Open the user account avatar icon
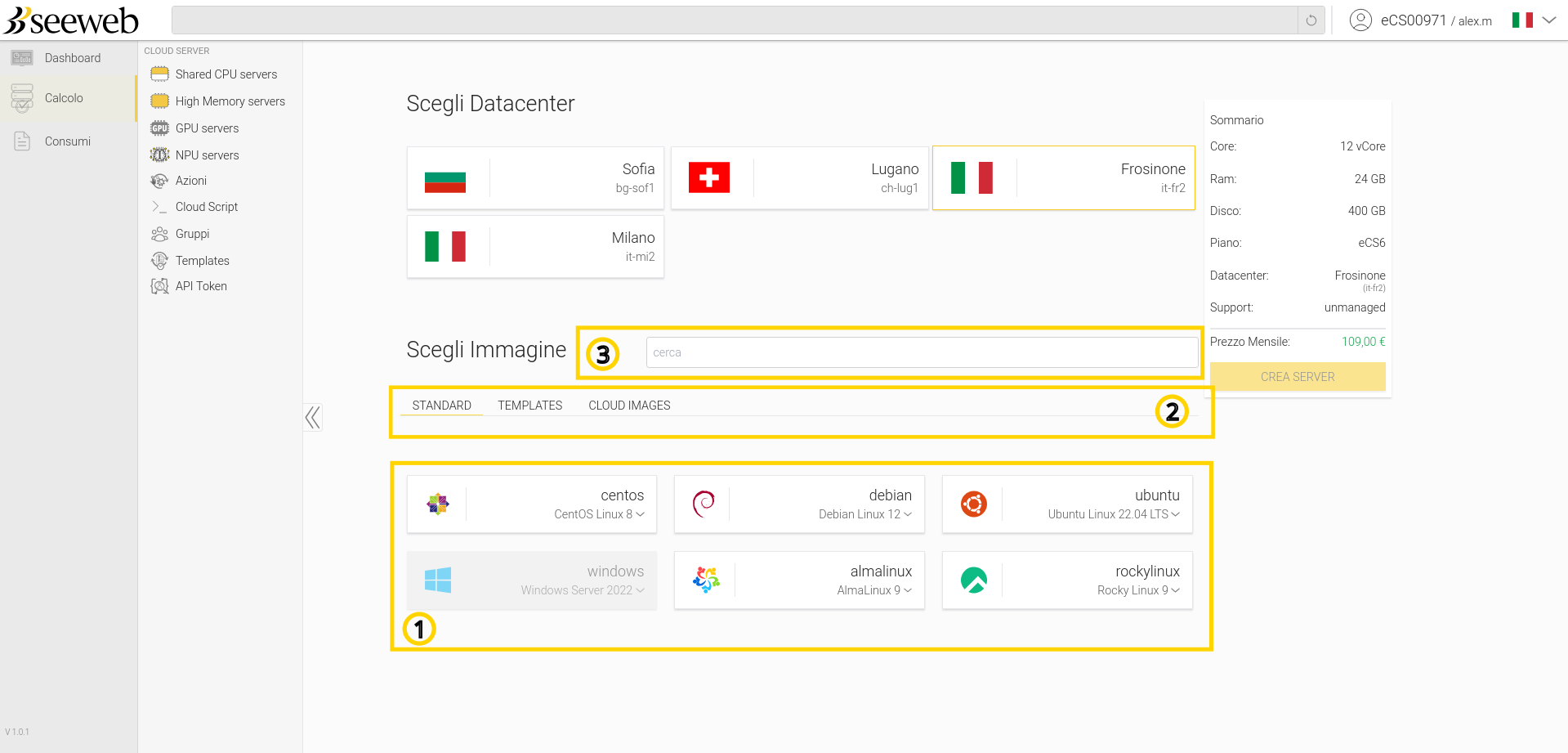Screen dimensions: 1568x753 1360,20
